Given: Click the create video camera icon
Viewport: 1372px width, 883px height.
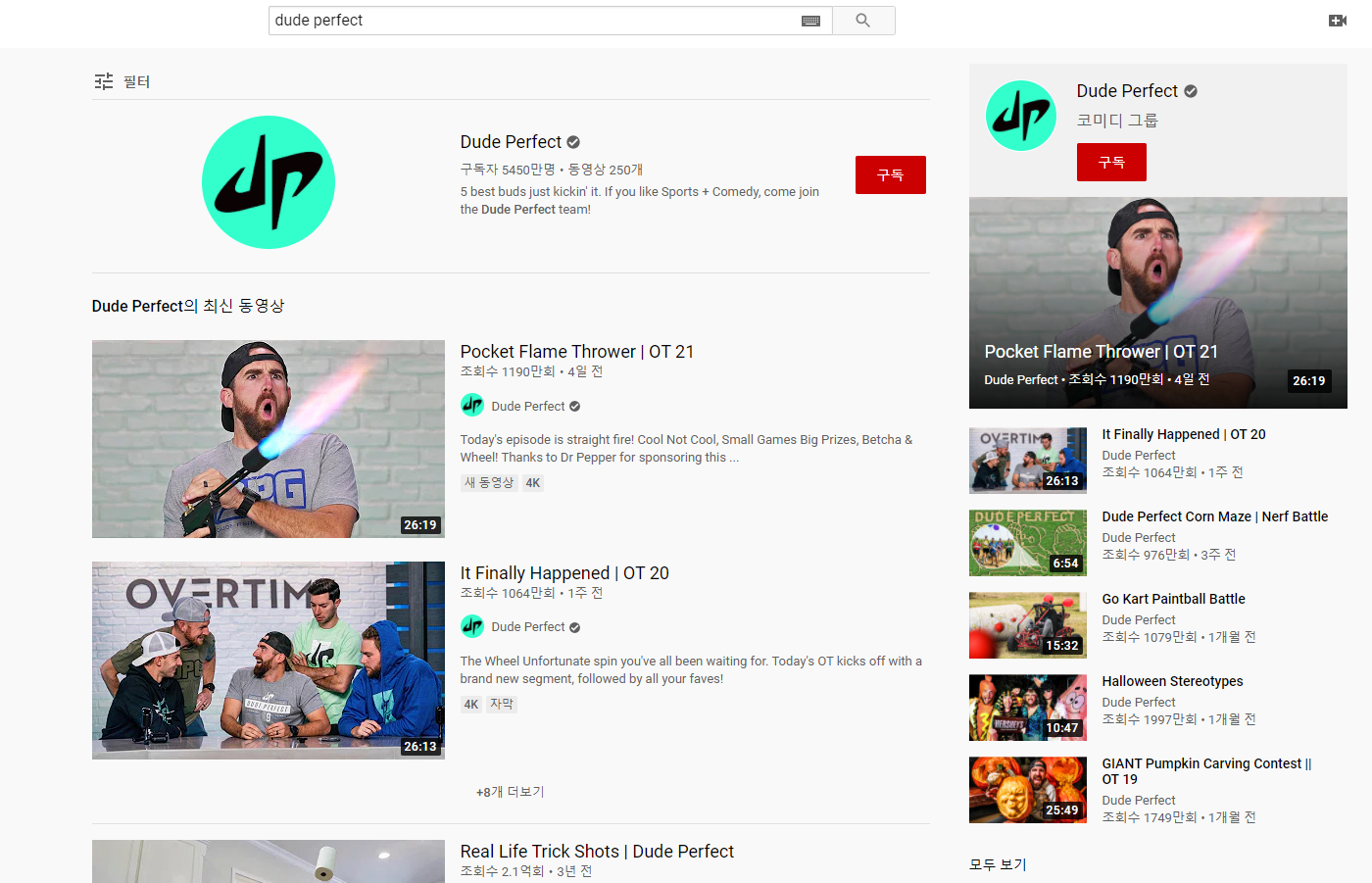Looking at the screenshot, I should [x=1337, y=21].
